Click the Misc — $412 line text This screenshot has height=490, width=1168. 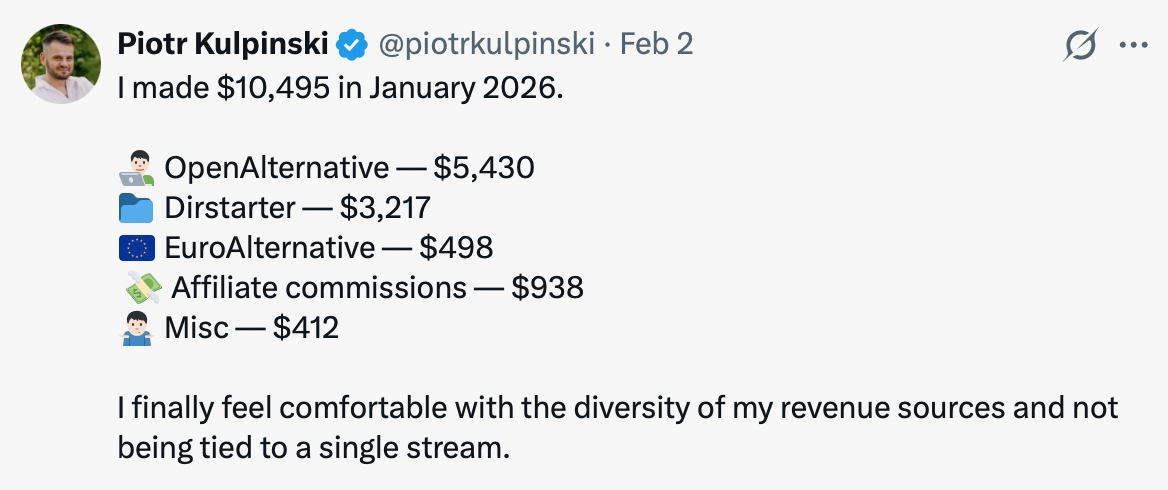(250, 328)
